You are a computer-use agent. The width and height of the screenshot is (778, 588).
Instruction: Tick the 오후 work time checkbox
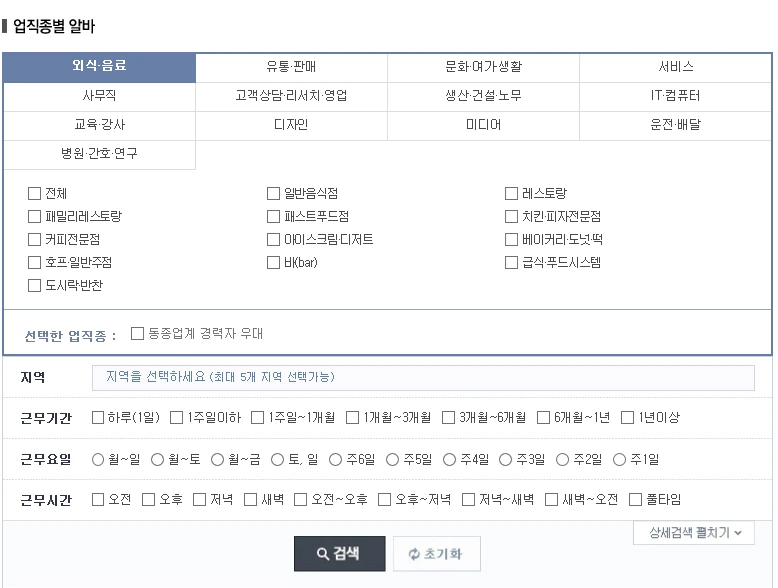(x=148, y=500)
